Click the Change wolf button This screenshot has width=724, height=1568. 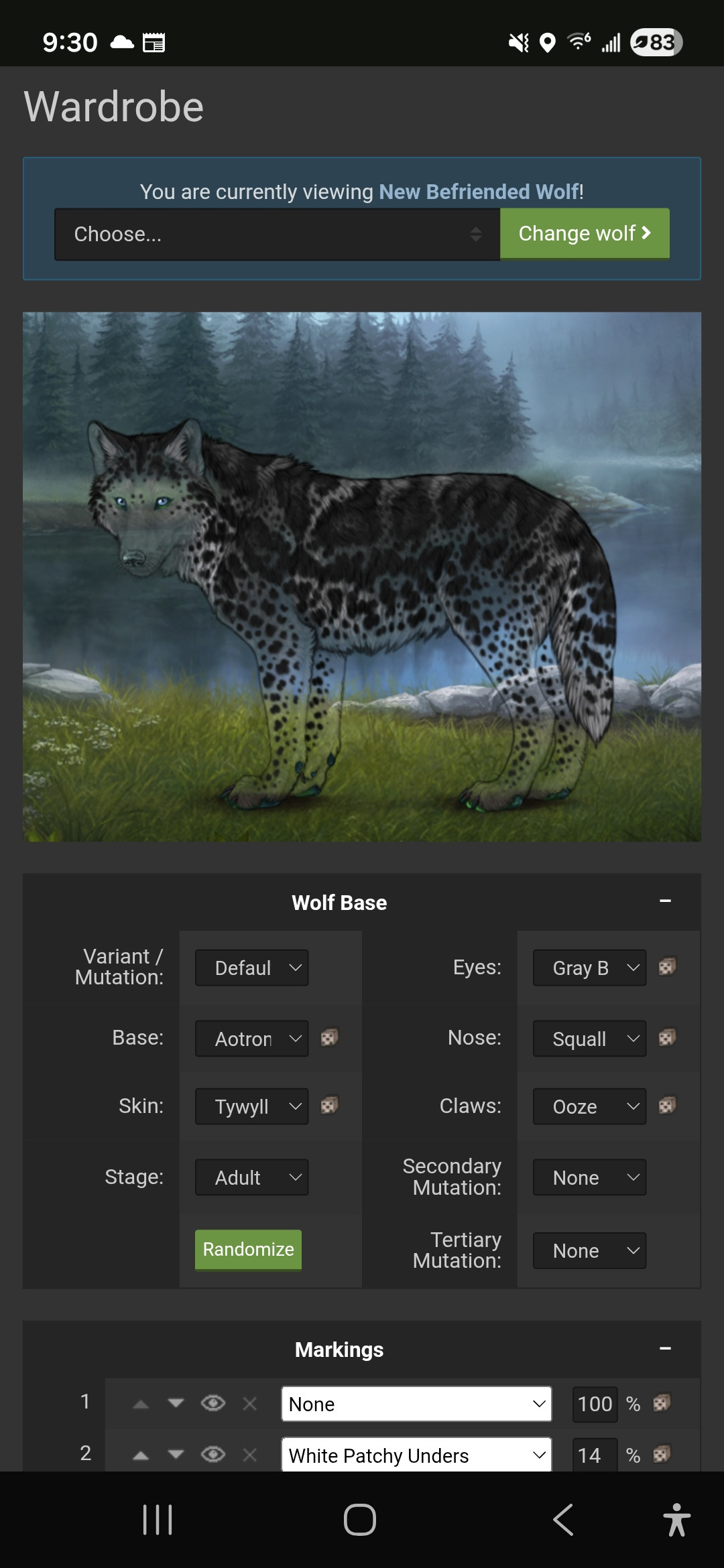pos(585,233)
